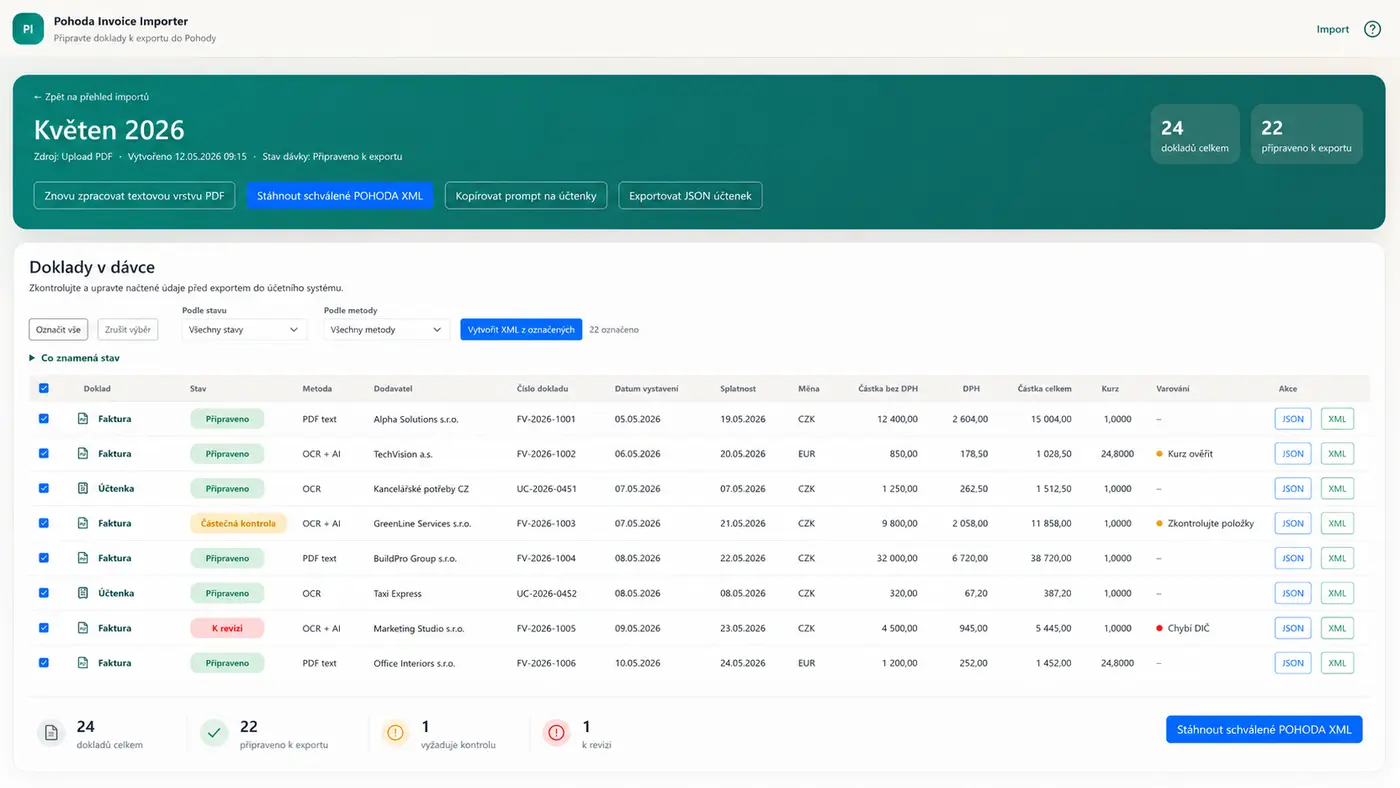Viewport: 1400px width, 788px height.
Task: Toggle the select-all checkbox in table header
Action: [43, 389]
